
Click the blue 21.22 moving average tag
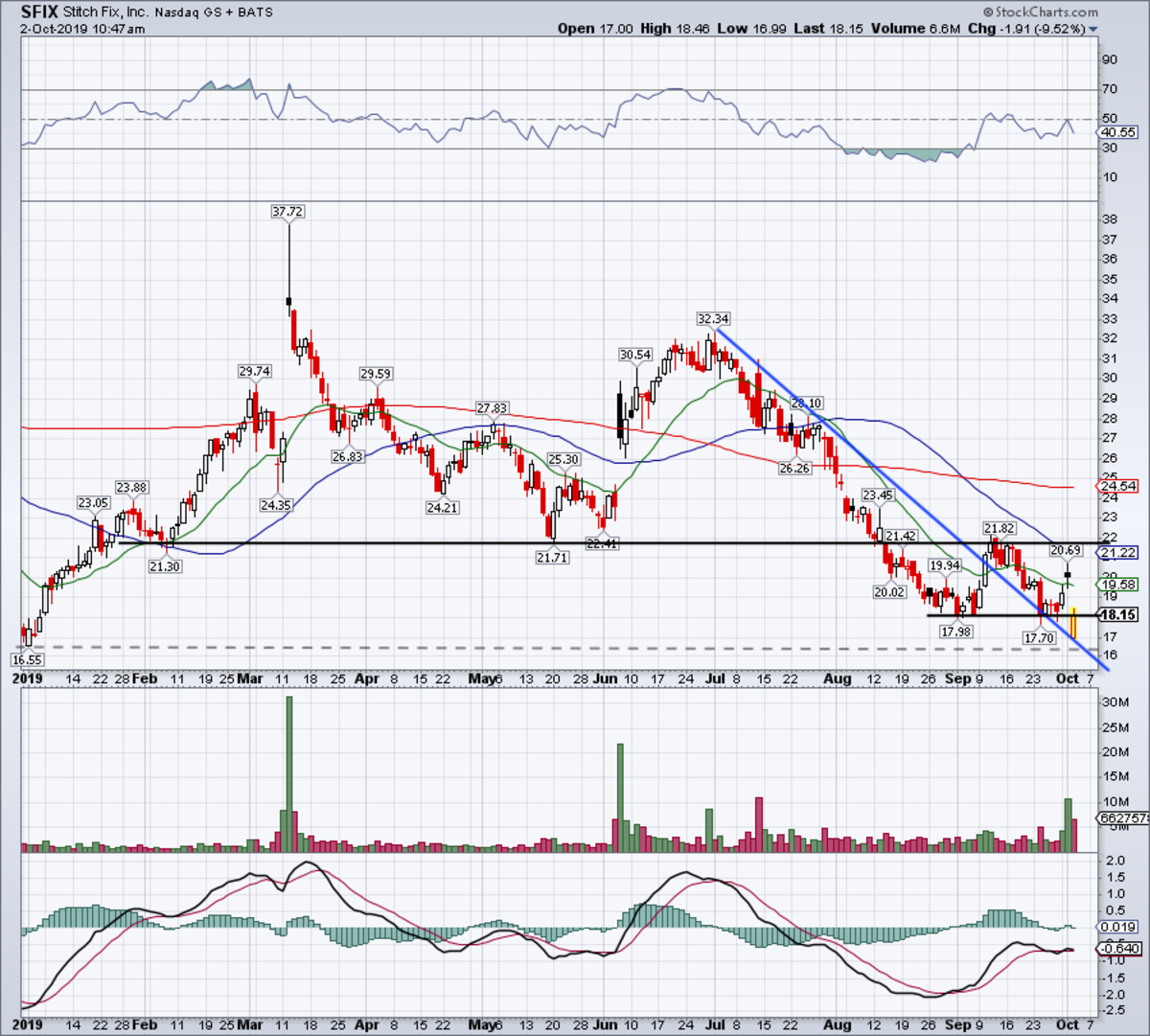point(1118,553)
